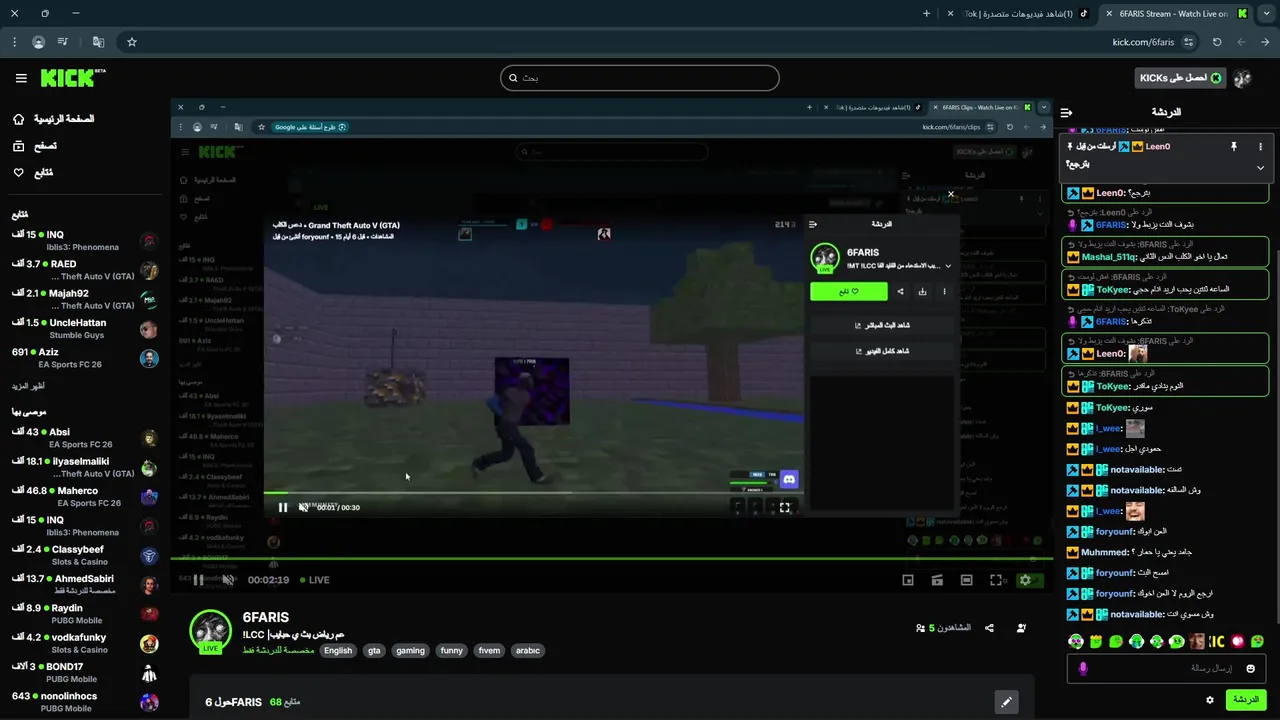Open a new browser tab
This screenshot has width=1280, height=720.
(x=926, y=14)
